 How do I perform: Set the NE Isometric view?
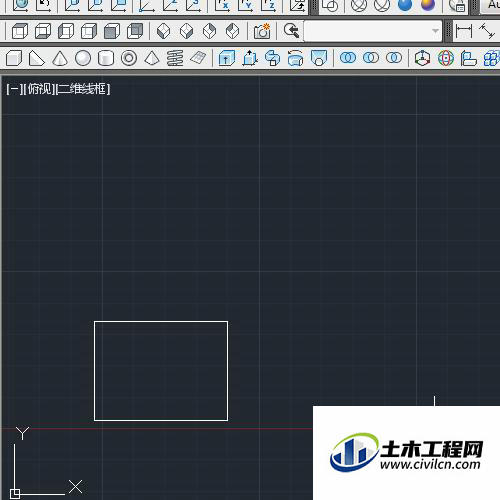210,32
